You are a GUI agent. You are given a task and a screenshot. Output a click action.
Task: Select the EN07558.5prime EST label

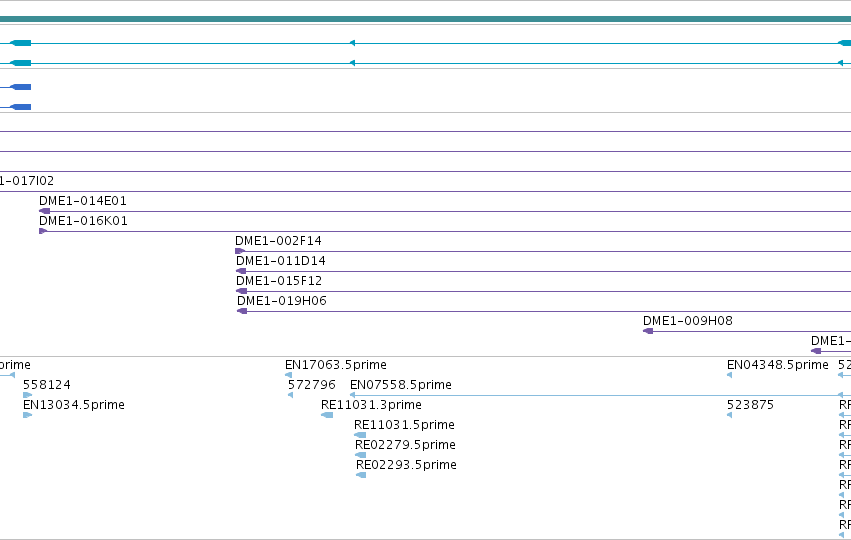click(x=401, y=385)
